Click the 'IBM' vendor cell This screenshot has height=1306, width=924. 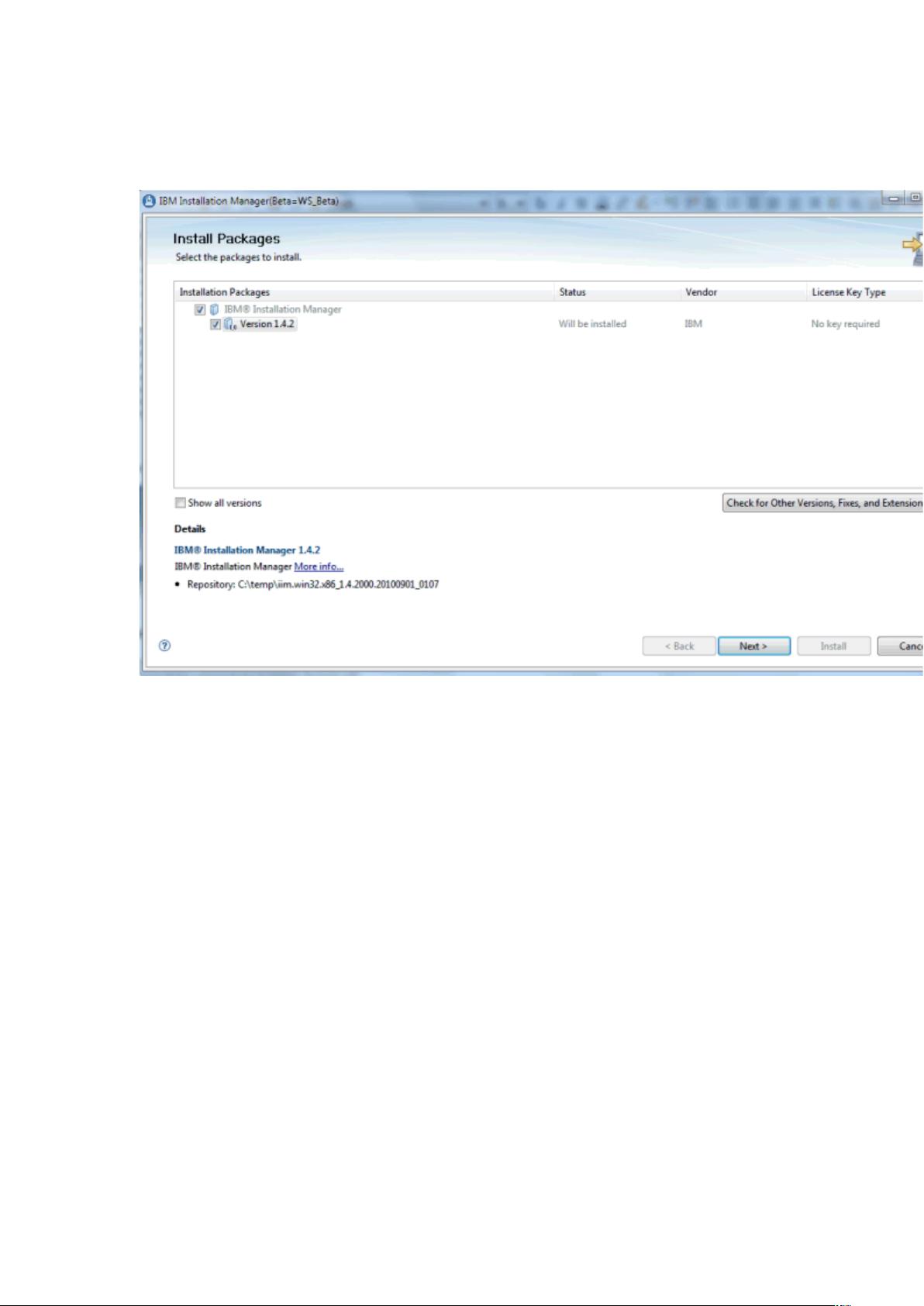pyautogui.click(x=694, y=324)
